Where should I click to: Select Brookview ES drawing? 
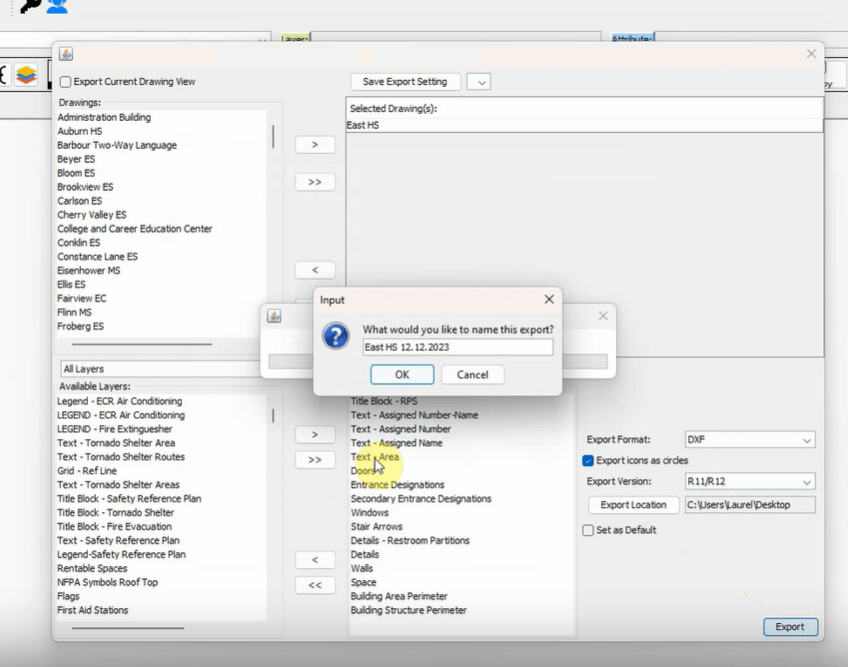pyautogui.click(x=85, y=187)
